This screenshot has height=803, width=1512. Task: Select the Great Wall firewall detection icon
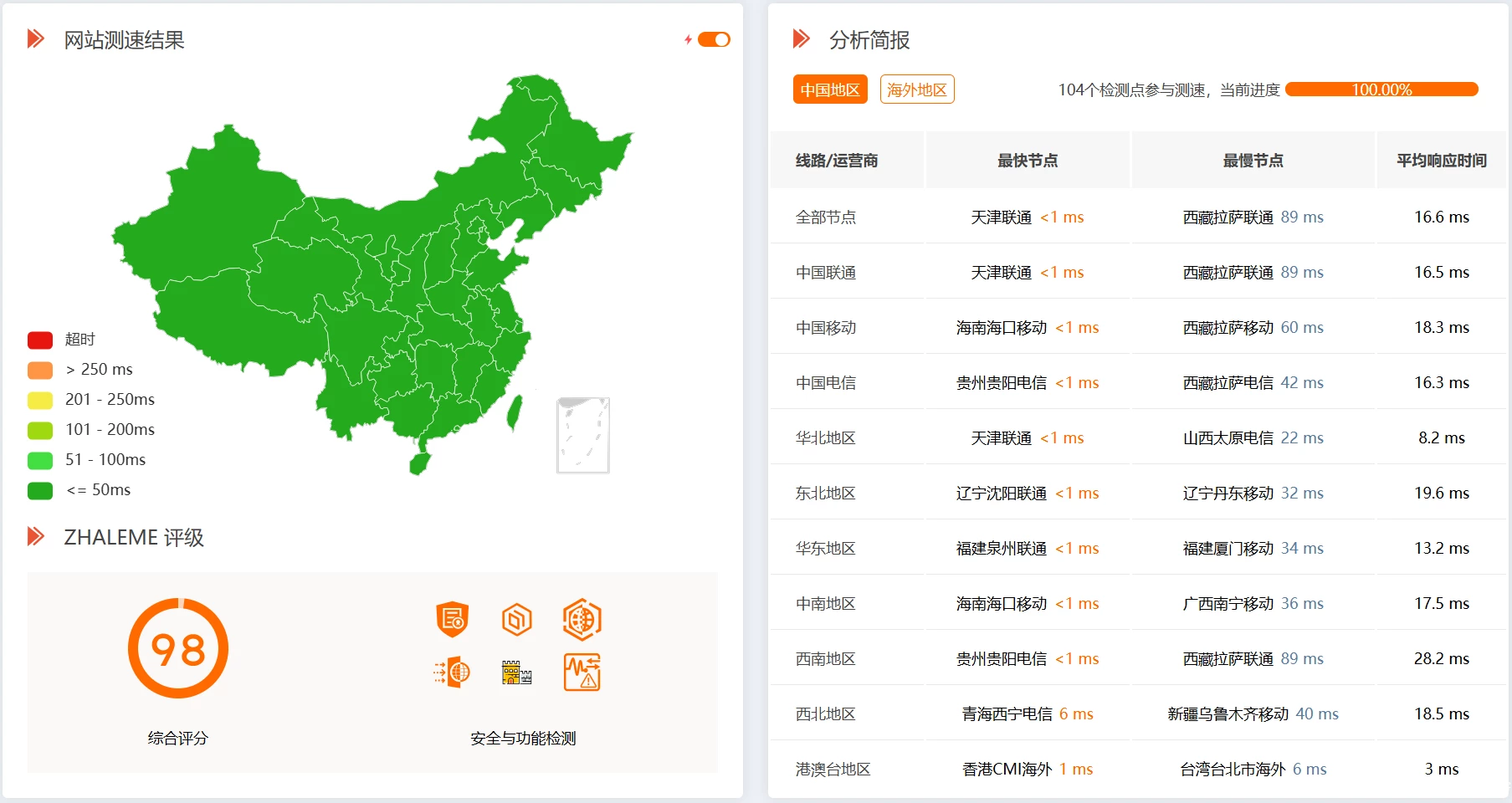(517, 672)
